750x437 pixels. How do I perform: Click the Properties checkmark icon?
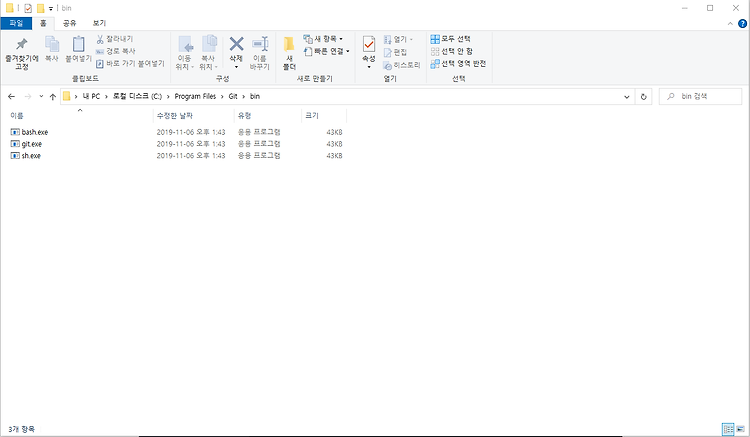pyautogui.click(x=369, y=44)
